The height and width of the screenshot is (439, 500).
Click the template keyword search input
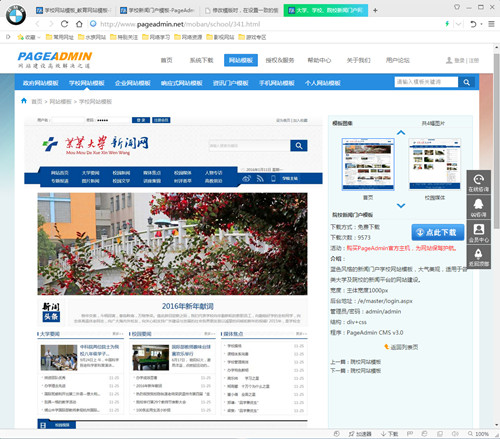[426, 82]
